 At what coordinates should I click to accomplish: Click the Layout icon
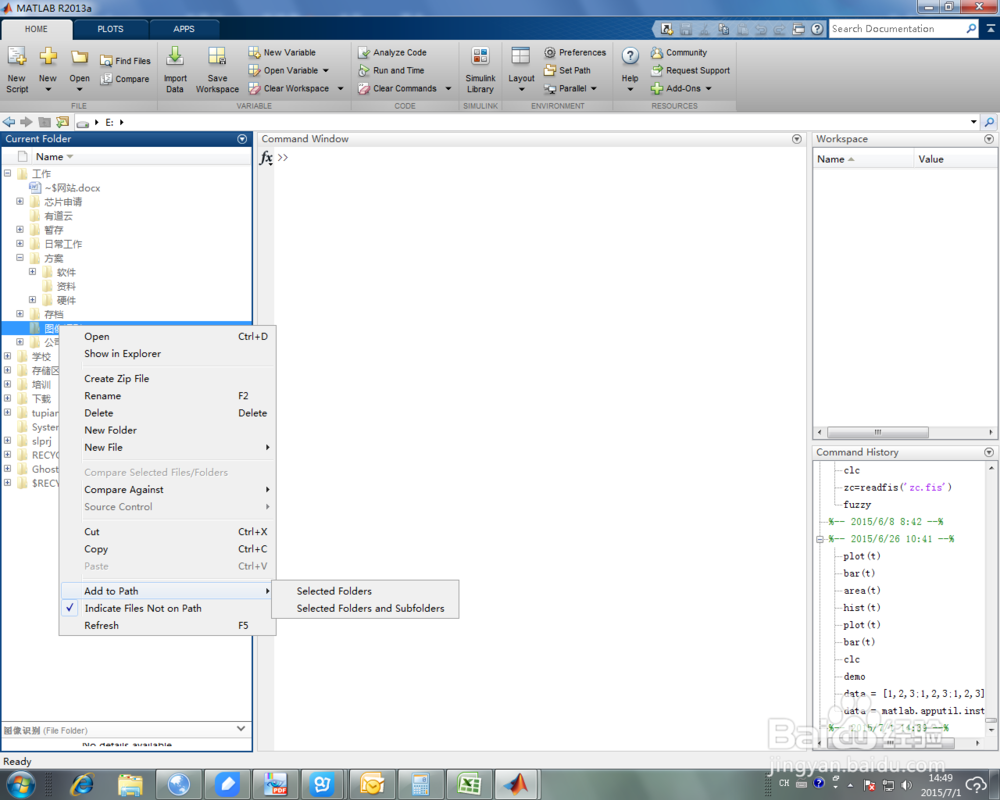click(x=520, y=56)
